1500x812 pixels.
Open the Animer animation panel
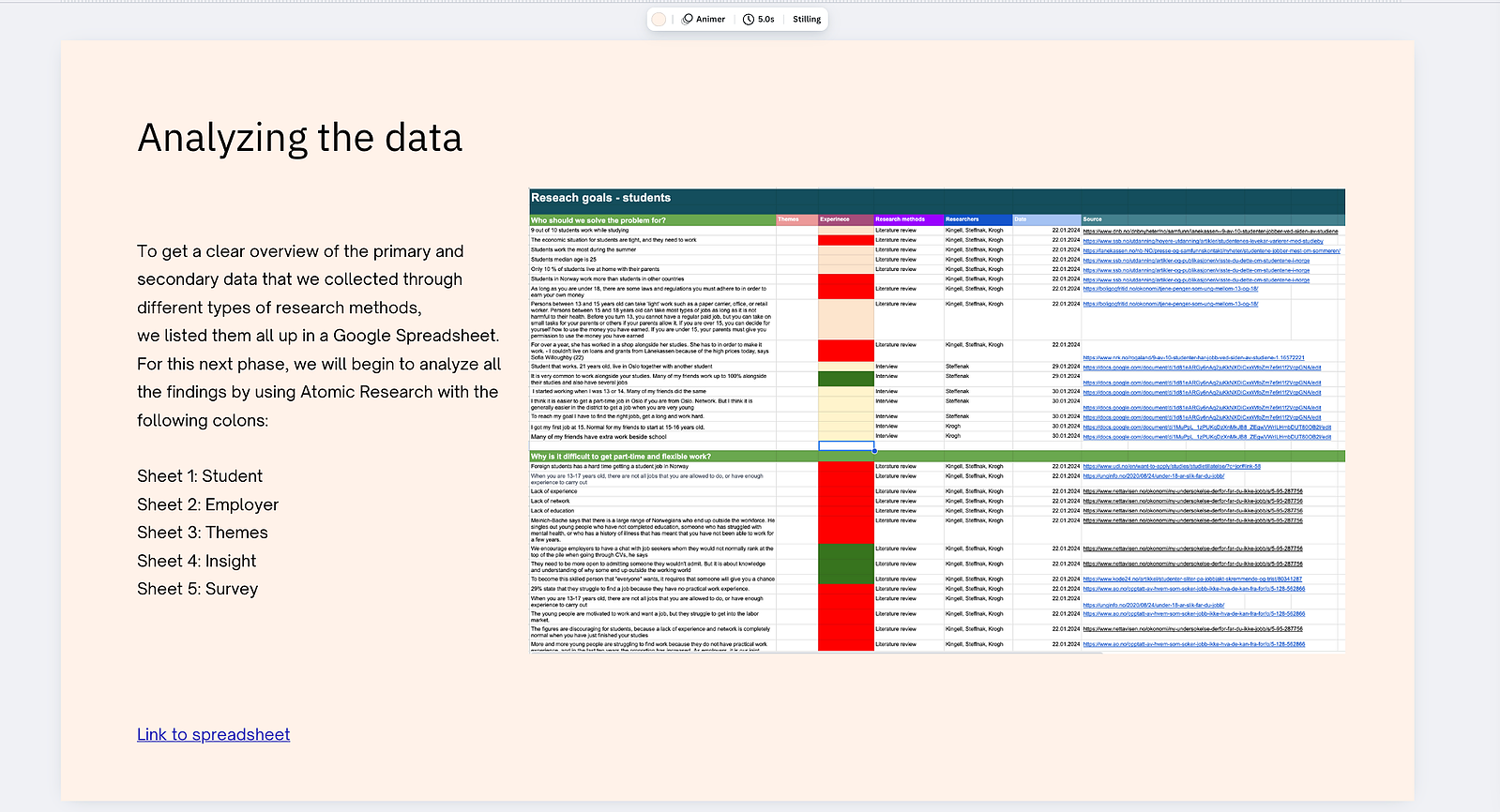click(704, 19)
